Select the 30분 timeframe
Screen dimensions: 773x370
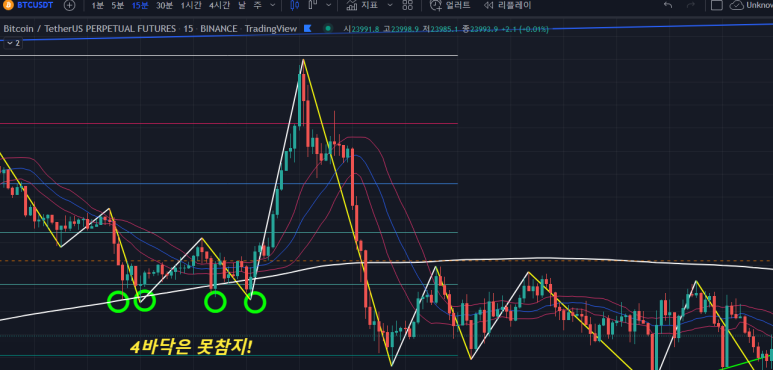click(x=165, y=5)
